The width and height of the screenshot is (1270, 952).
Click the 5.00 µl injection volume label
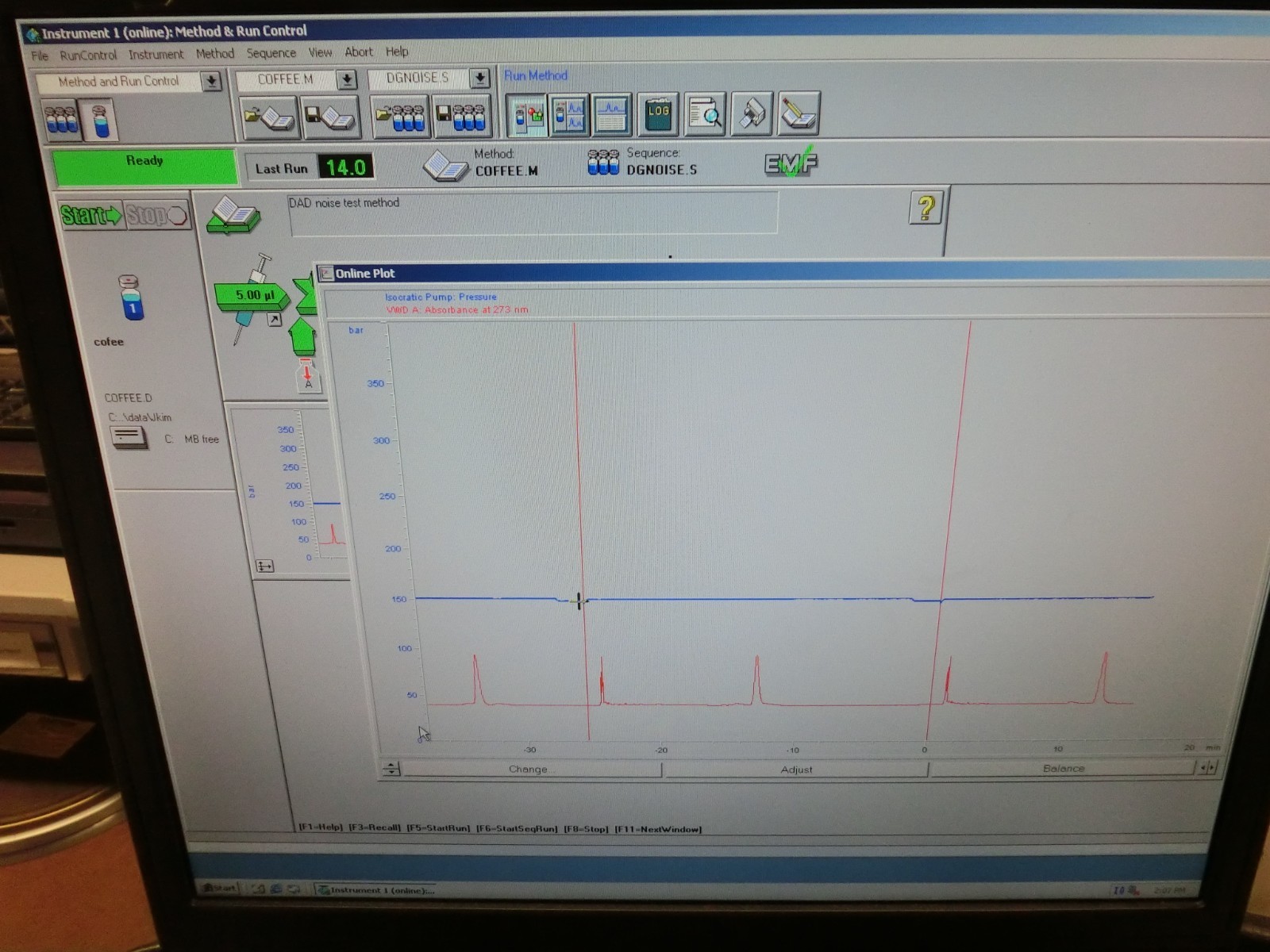point(254,295)
